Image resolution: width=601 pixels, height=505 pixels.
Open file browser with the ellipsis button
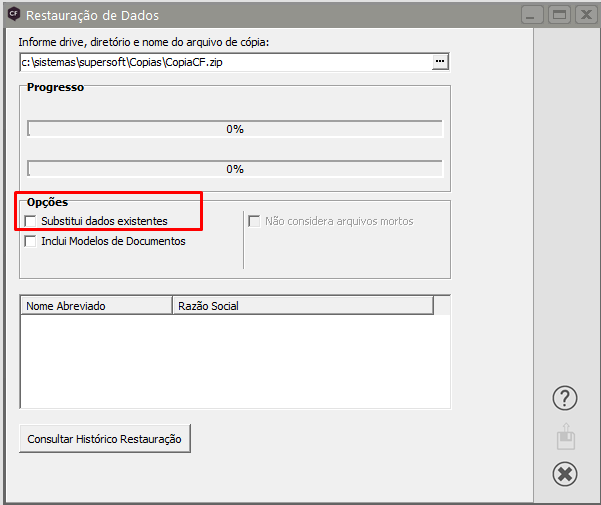(439, 62)
